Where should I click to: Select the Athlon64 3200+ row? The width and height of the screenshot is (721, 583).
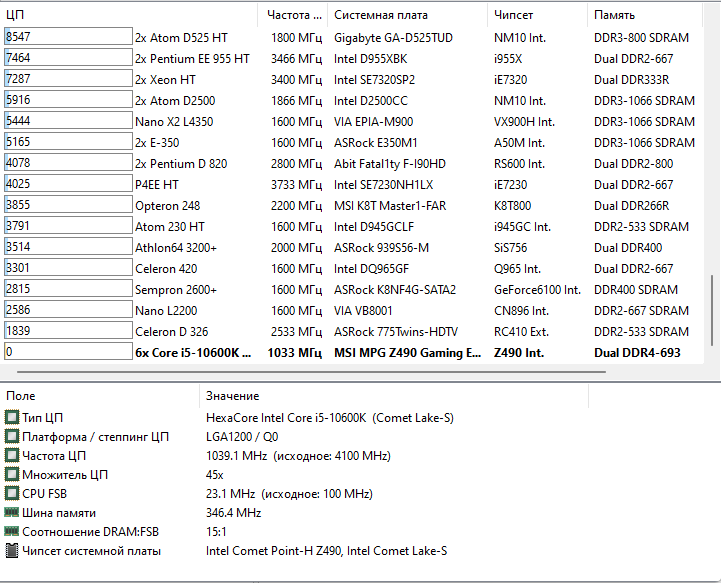point(352,247)
